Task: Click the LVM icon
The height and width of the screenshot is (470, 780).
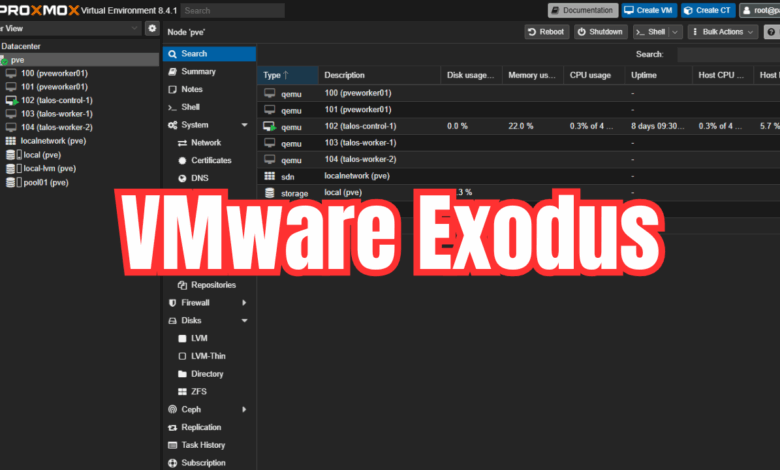Action: [182, 338]
